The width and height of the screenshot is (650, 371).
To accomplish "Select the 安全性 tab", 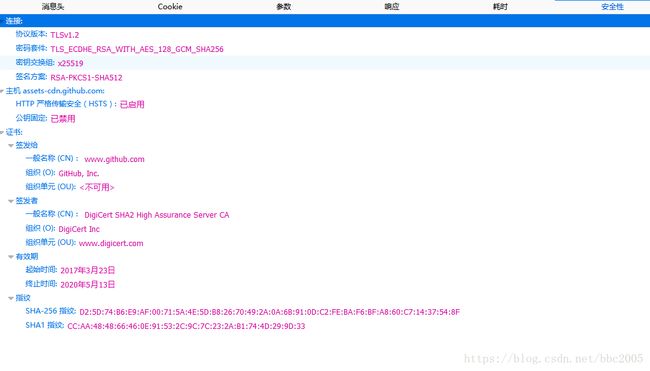I will [x=612, y=7].
